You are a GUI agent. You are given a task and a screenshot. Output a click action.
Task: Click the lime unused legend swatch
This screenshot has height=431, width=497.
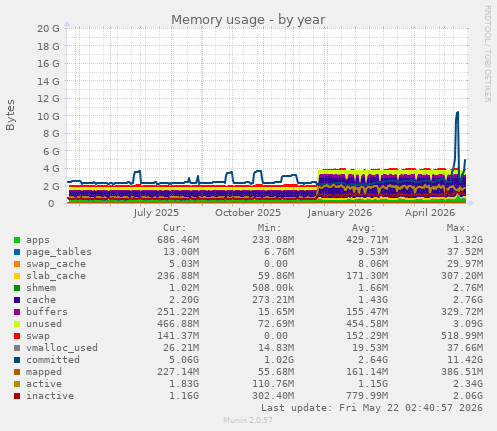coord(17,324)
